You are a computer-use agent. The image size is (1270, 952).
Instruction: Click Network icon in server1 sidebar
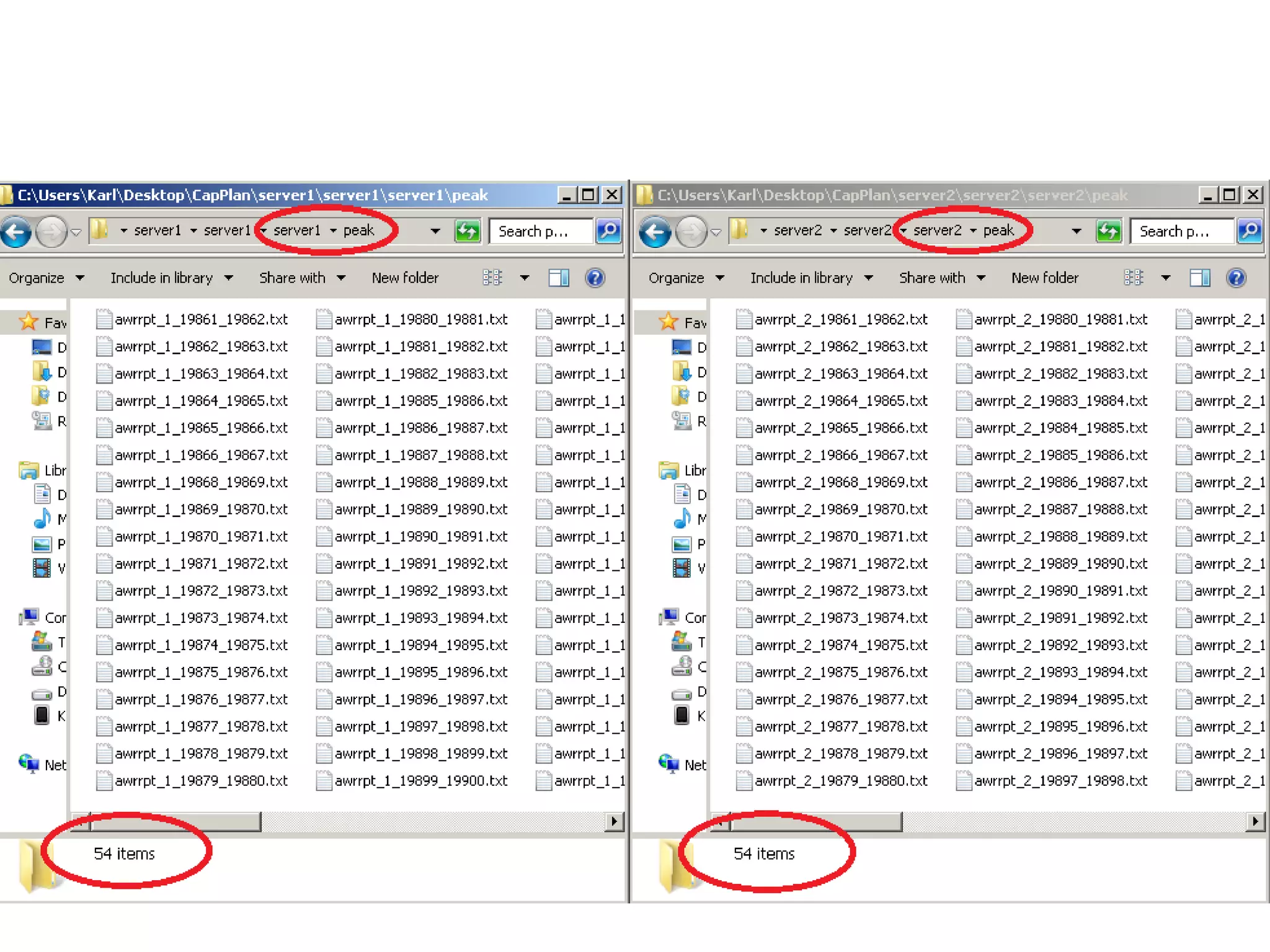point(29,764)
